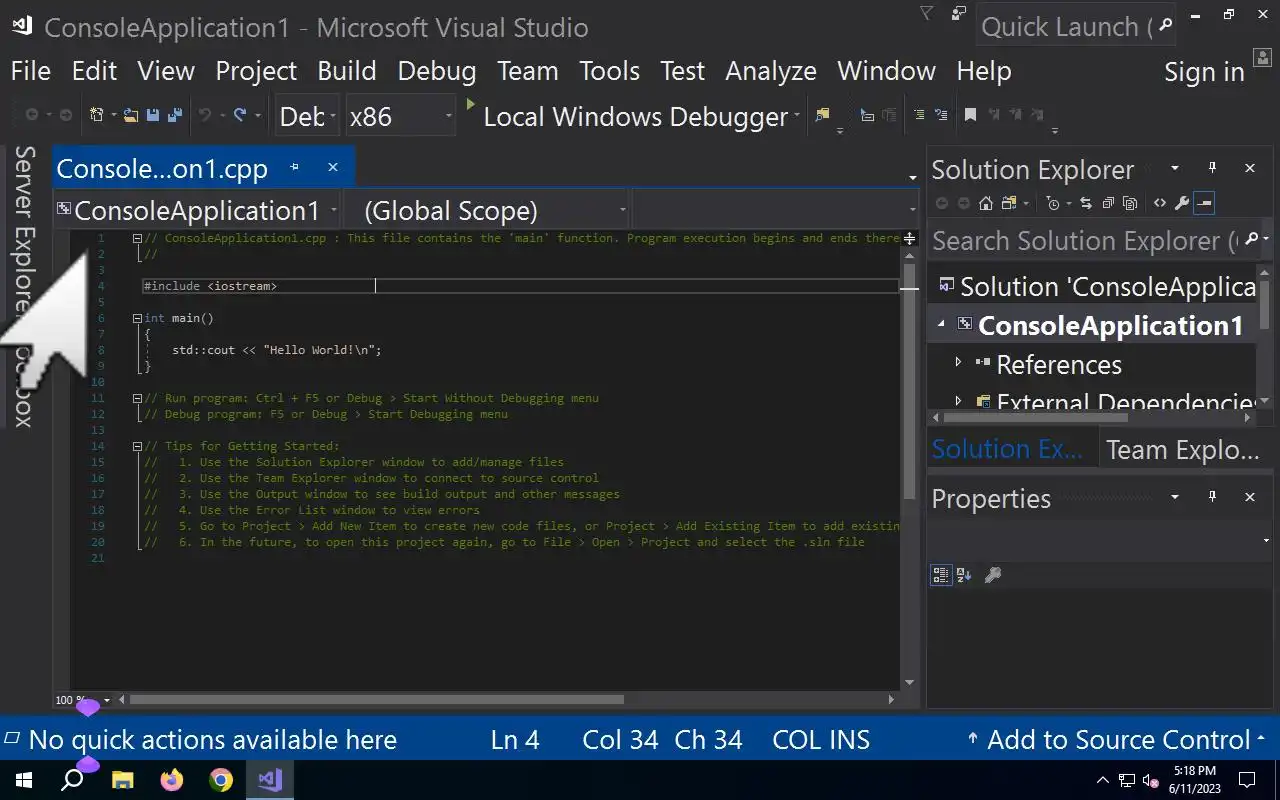1280x800 pixels.
Task: Click the Find in Files toolbar icon
Action: (x=822, y=116)
